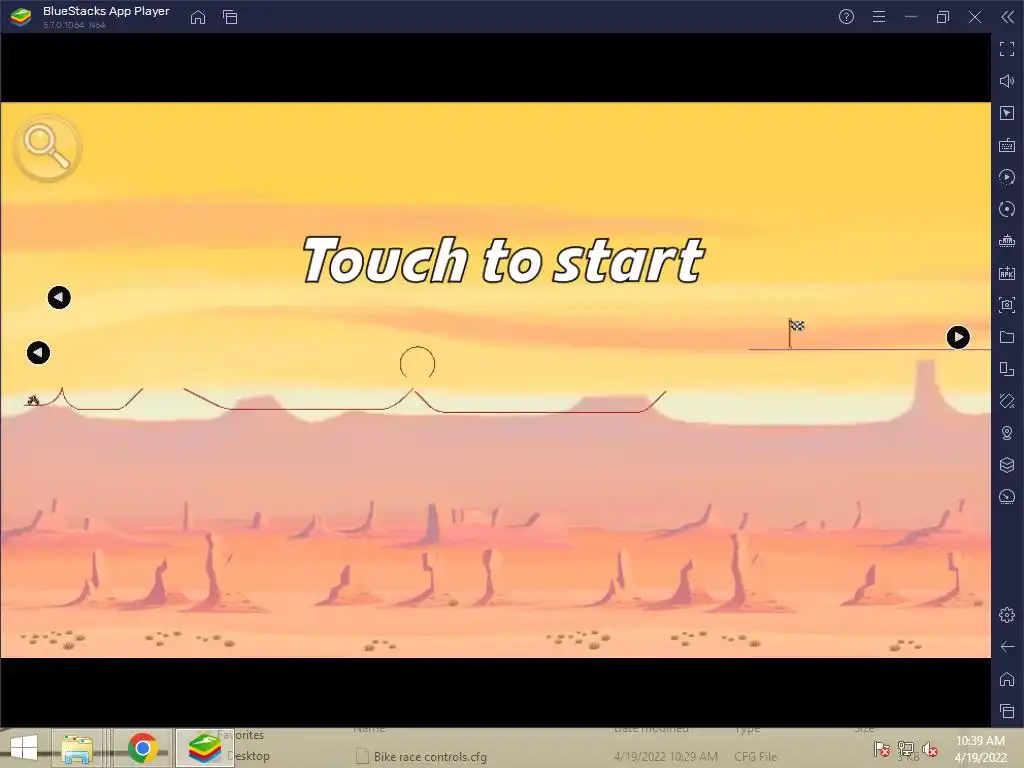Toggle the lock cursor icon

tap(1007, 113)
